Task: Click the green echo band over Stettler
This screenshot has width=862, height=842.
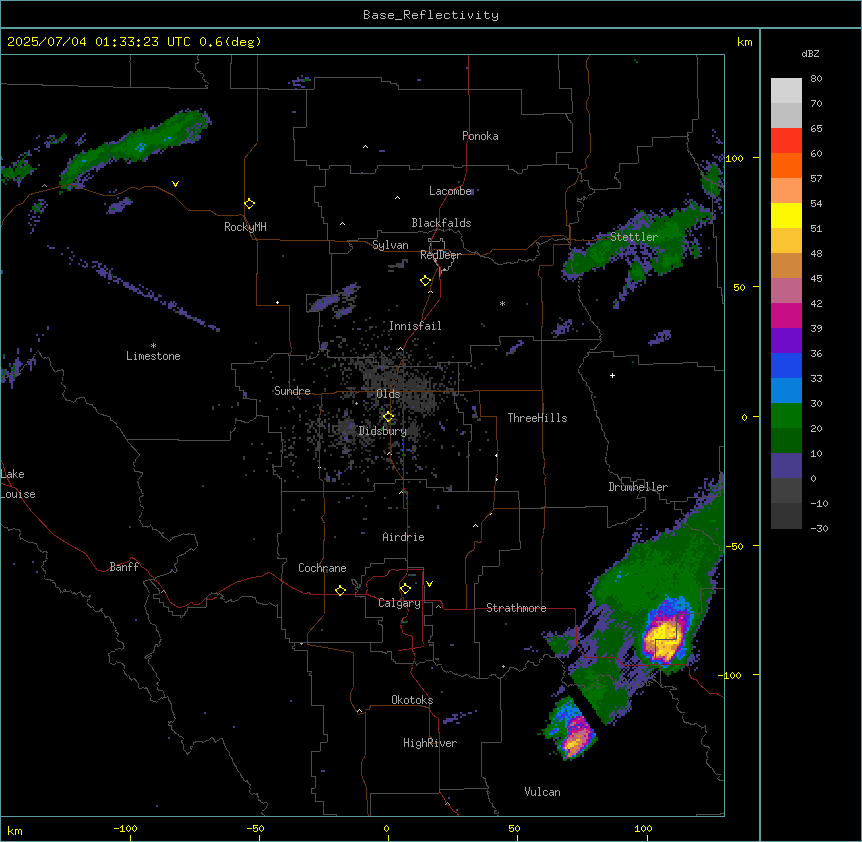Action: click(638, 242)
